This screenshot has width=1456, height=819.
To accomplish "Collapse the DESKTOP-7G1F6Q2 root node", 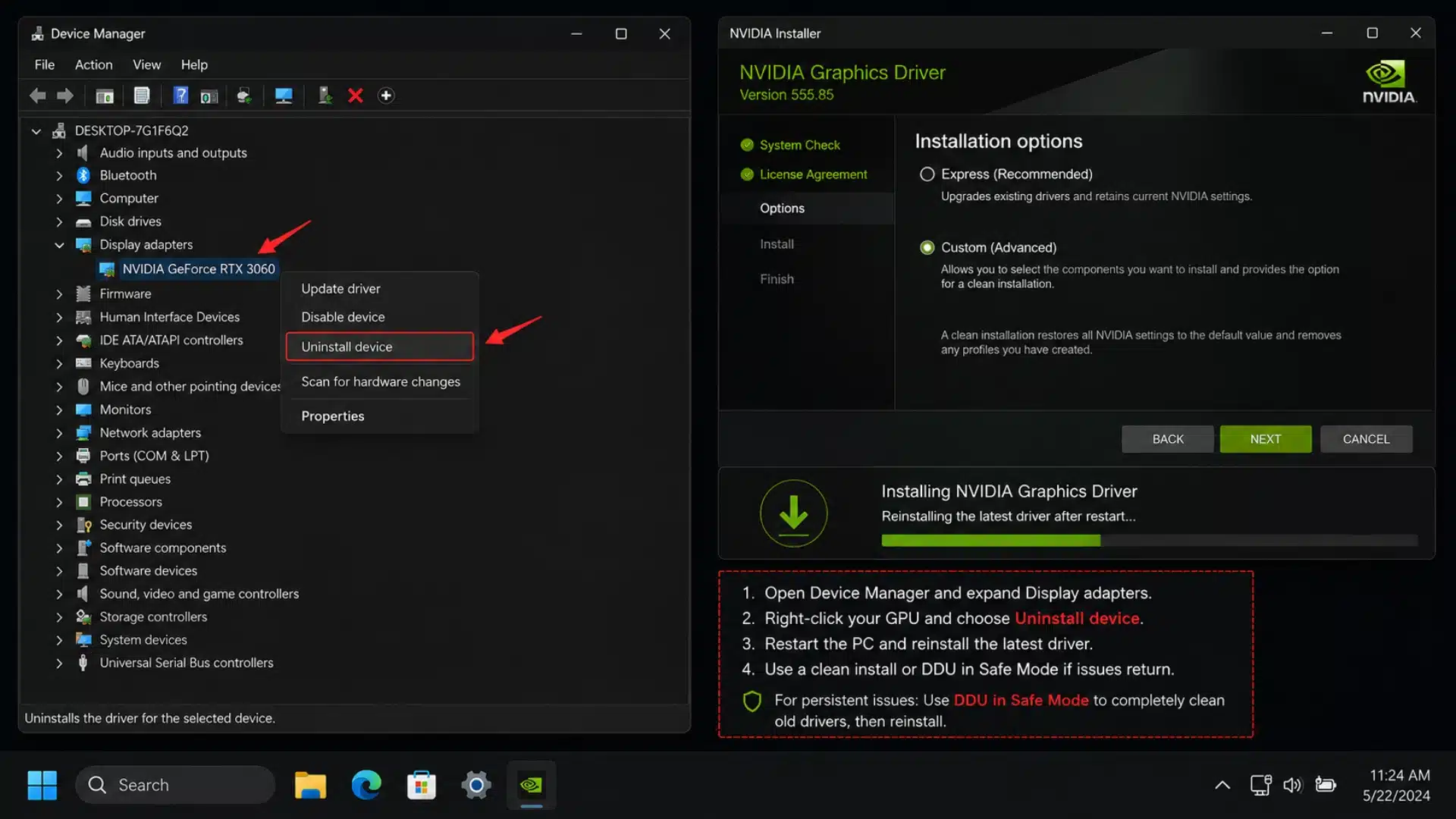I will pos(36,131).
